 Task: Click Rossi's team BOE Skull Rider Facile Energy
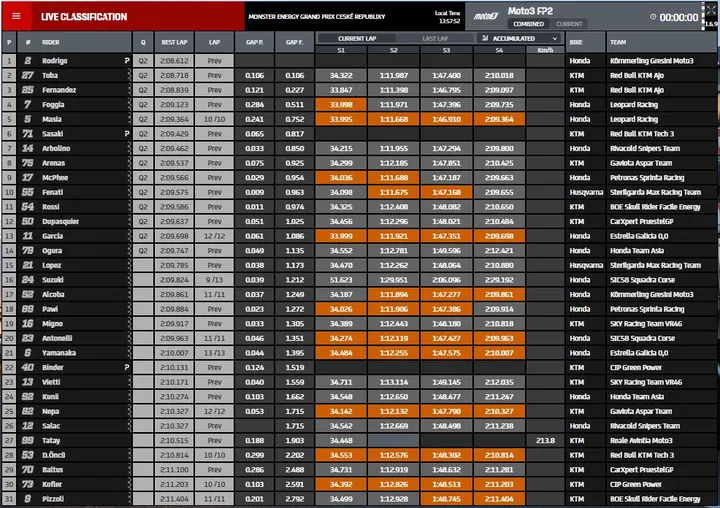655,207
